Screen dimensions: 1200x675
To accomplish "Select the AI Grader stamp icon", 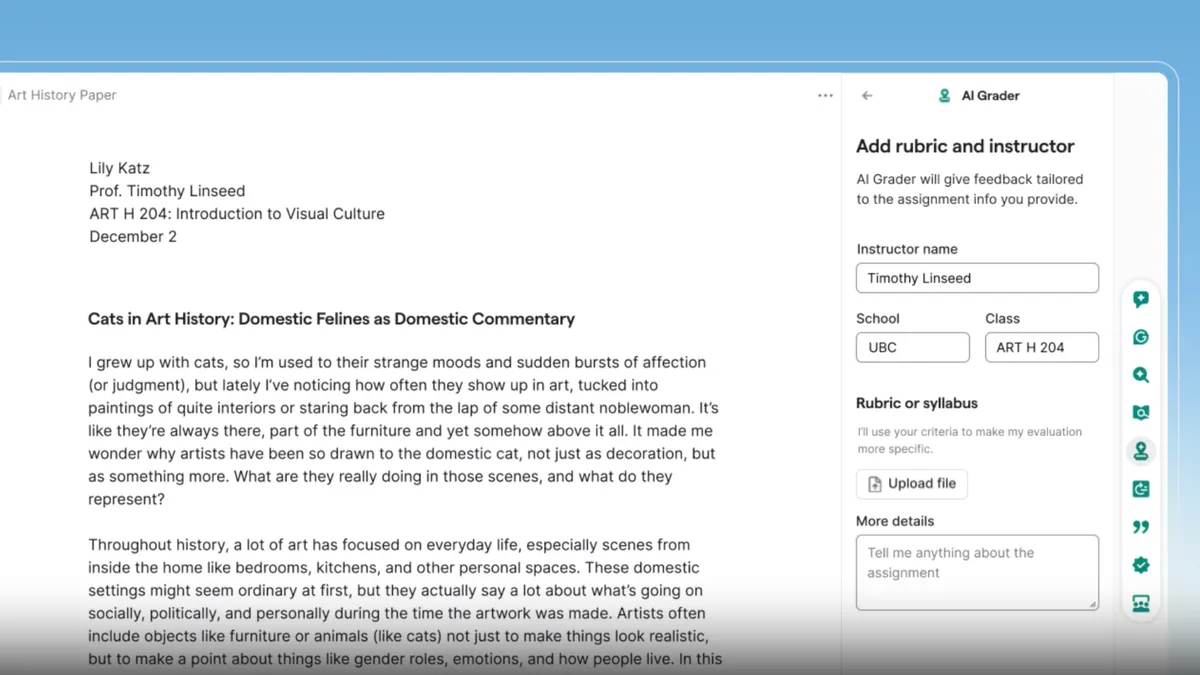I will [x=1140, y=451].
